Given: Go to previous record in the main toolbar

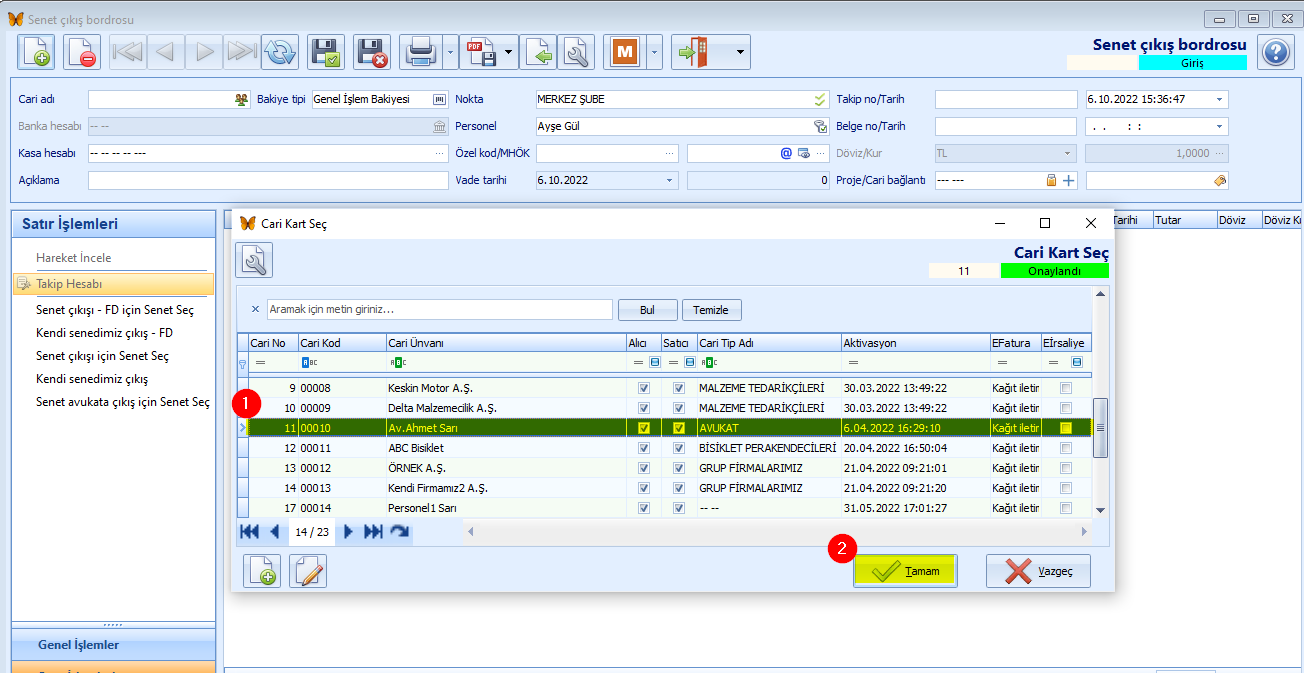Looking at the screenshot, I should [166, 52].
